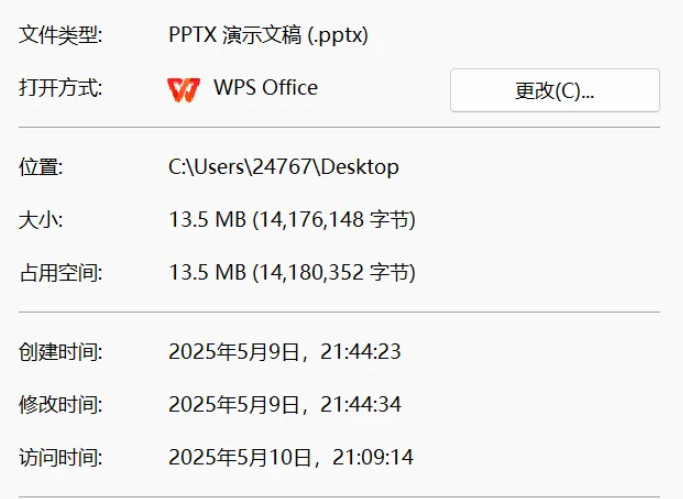
Task: Click the 打开方式 label
Action: (x=60, y=88)
